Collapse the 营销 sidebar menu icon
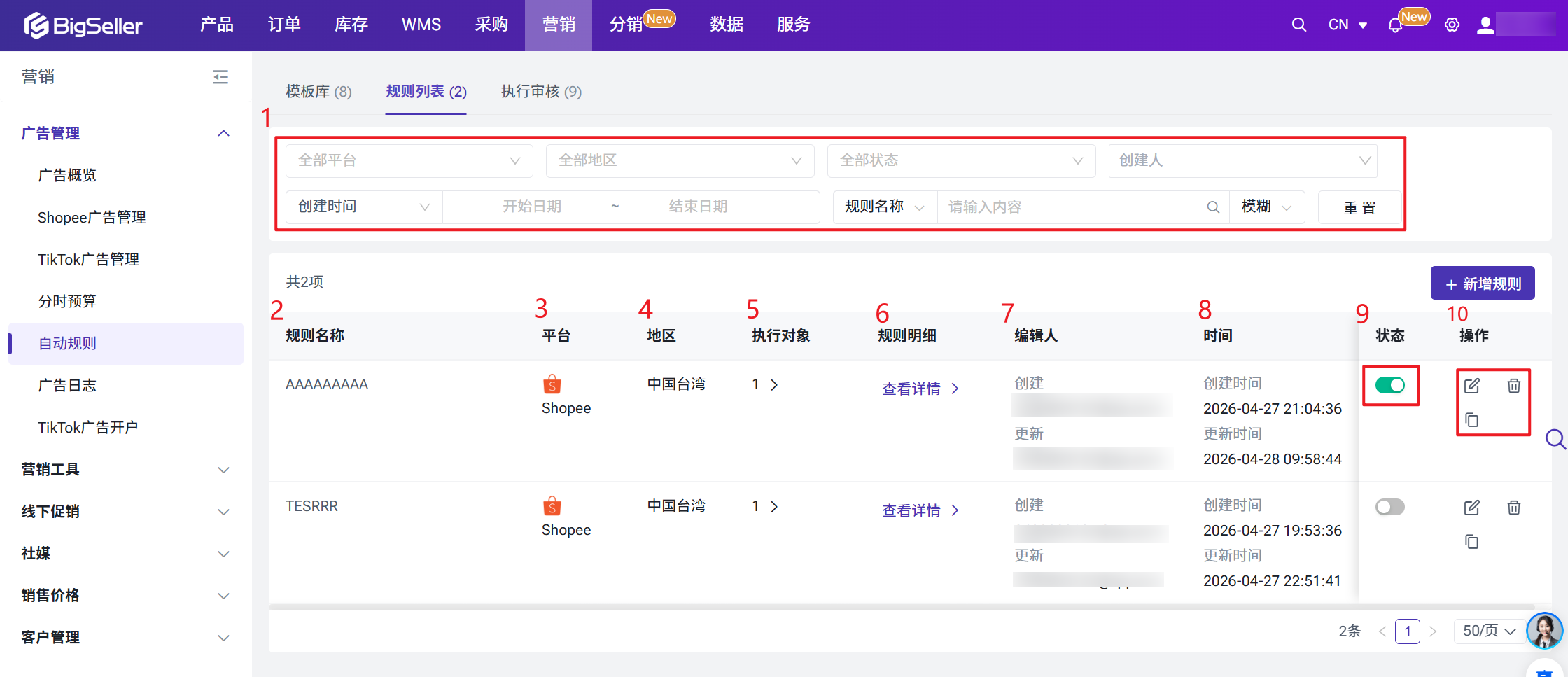 tap(220, 77)
